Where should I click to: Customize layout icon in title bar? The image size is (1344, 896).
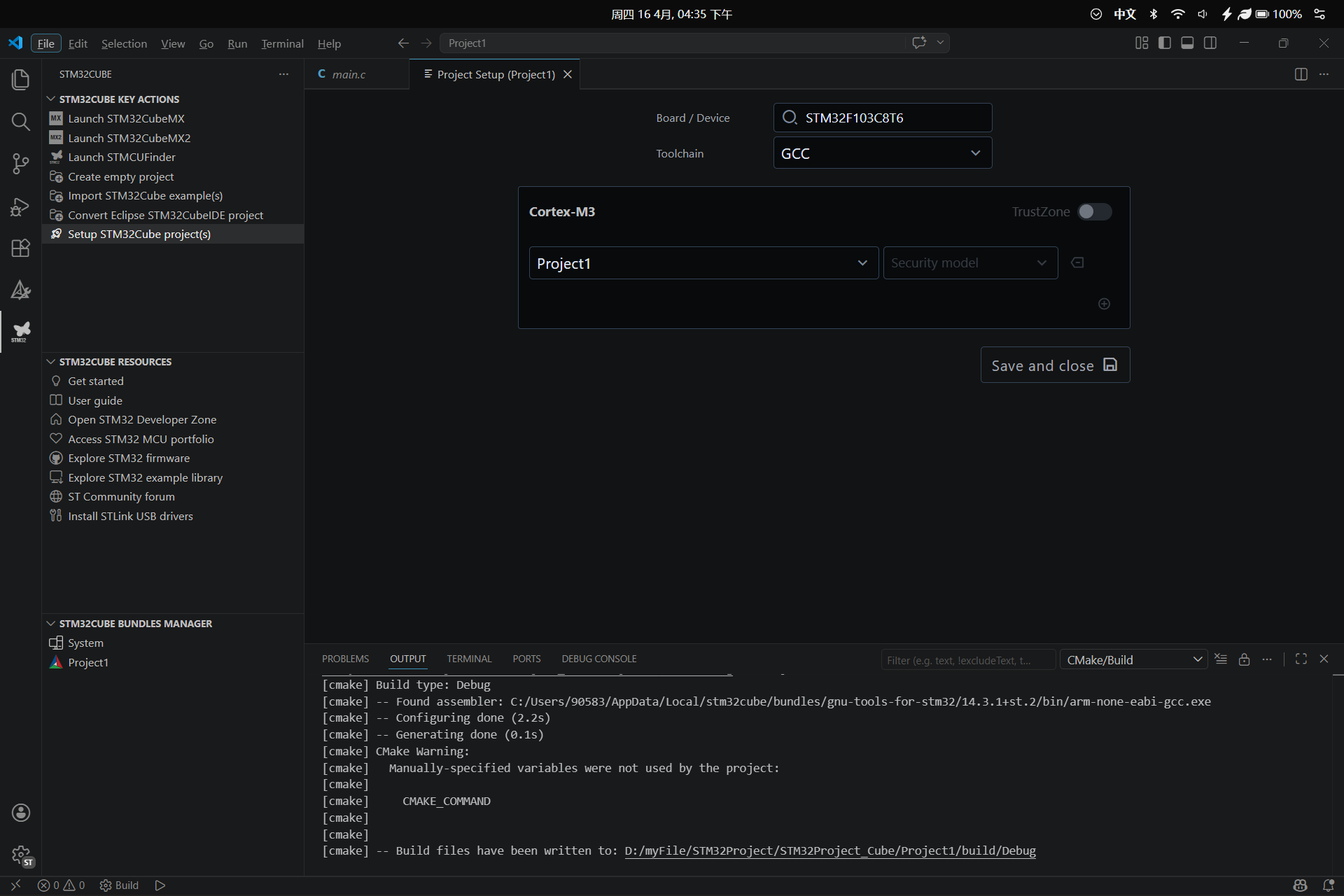click(1142, 43)
